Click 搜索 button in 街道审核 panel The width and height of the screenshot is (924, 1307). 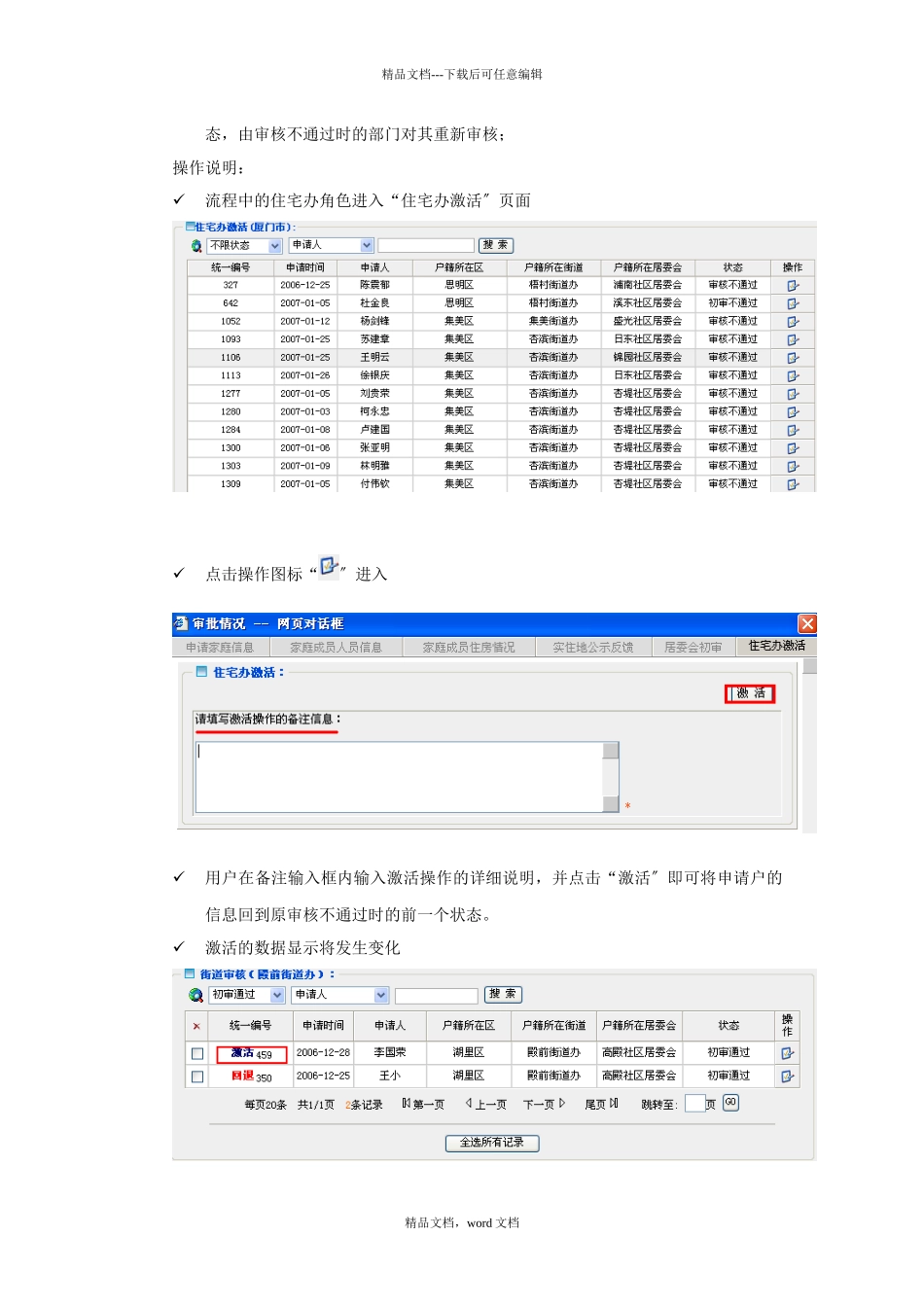[x=503, y=994]
